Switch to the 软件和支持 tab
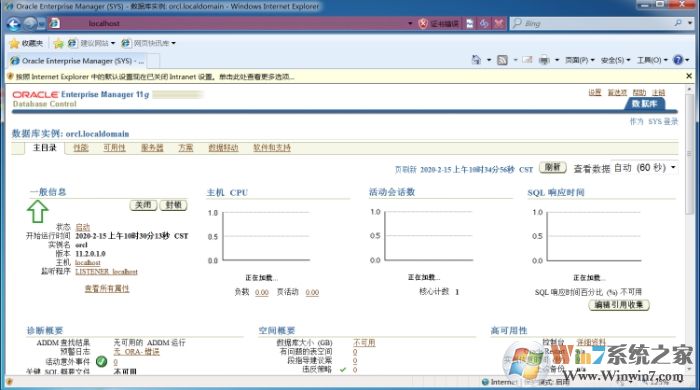 [272, 148]
